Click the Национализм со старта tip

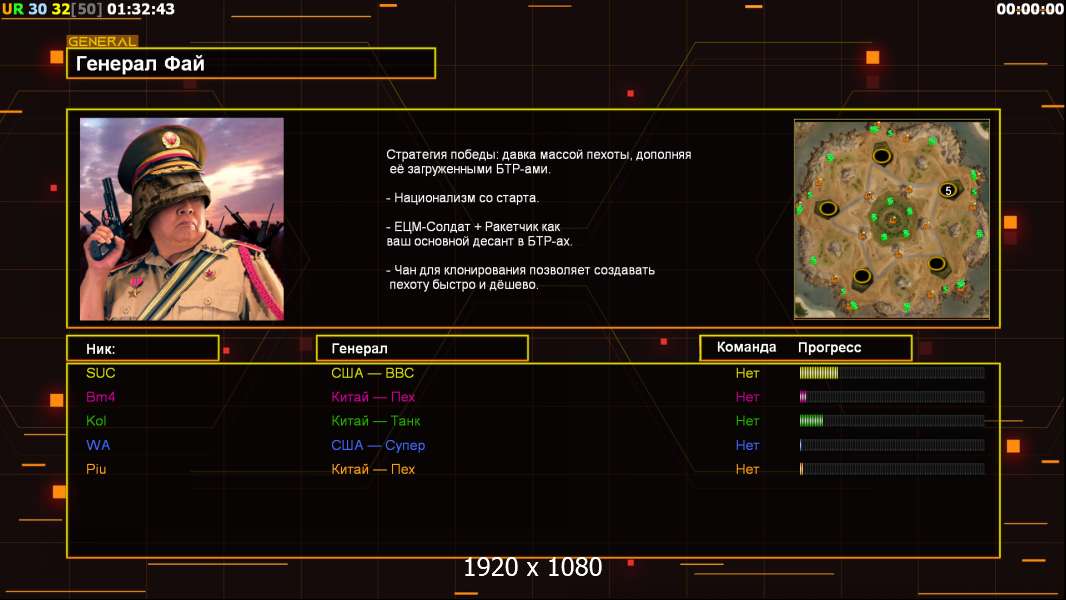point(462,198)
